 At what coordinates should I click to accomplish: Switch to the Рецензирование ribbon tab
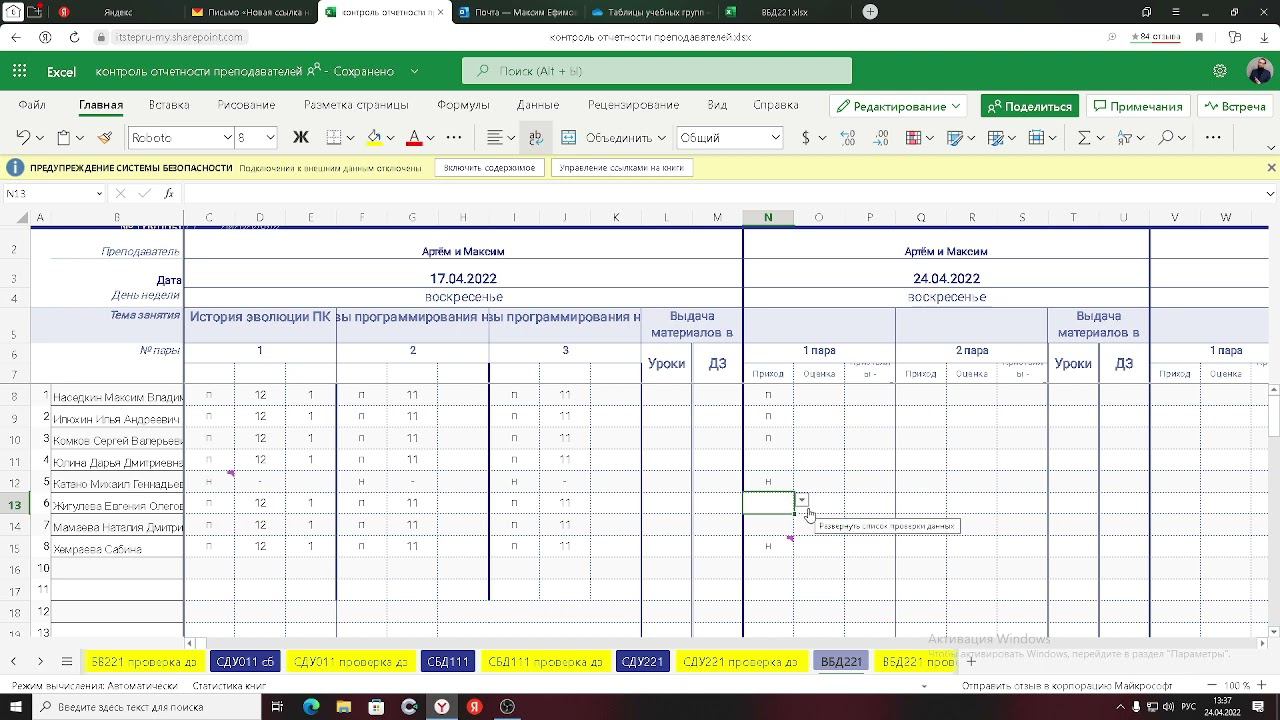coord(634,105)
